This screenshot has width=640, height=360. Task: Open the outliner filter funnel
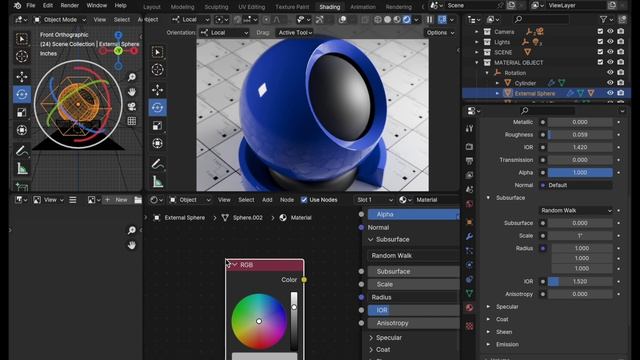pos(603,19)
